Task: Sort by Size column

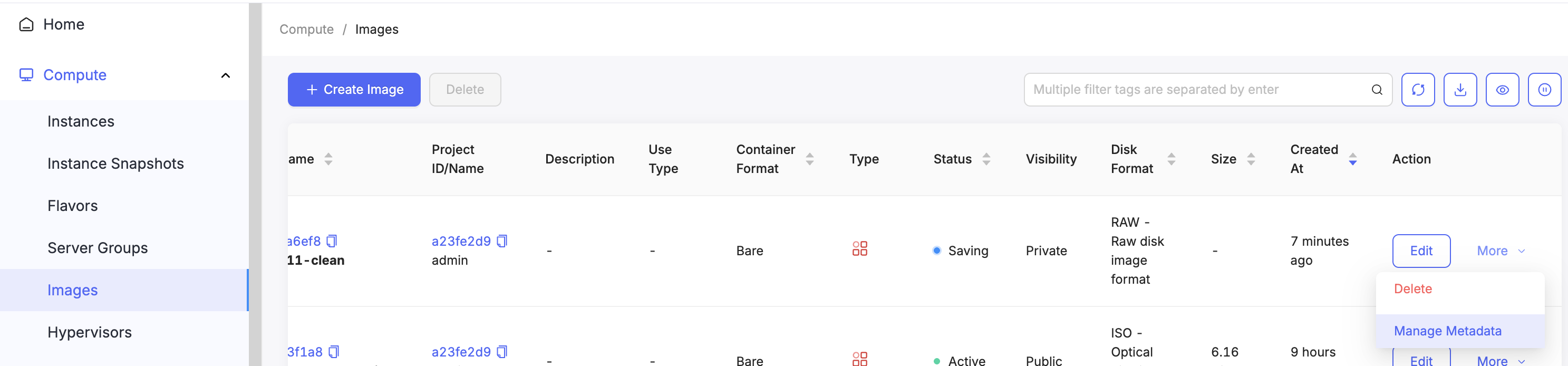Action: point(1251,159)
